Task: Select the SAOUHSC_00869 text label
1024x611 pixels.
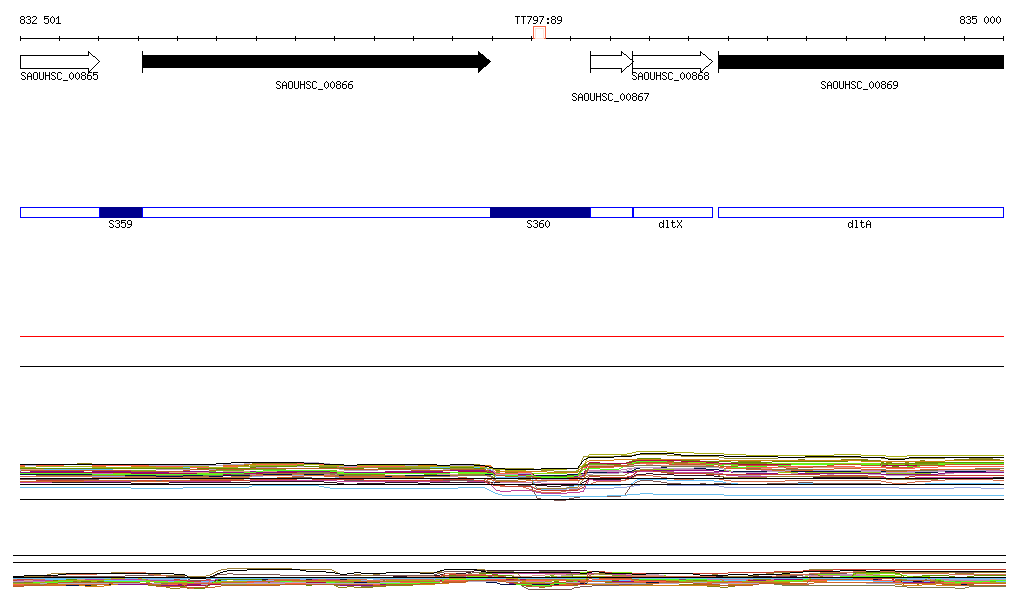Action: [x=859, y=85]
